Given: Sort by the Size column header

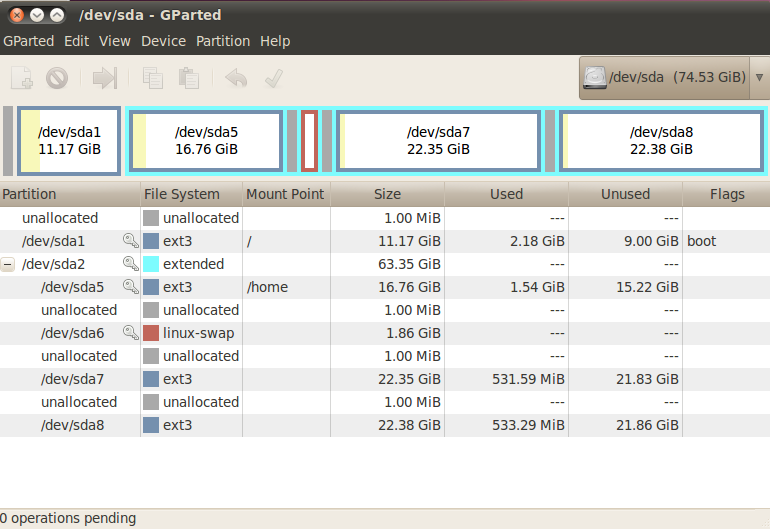Looking at the screenshot, I should point(387,194).
